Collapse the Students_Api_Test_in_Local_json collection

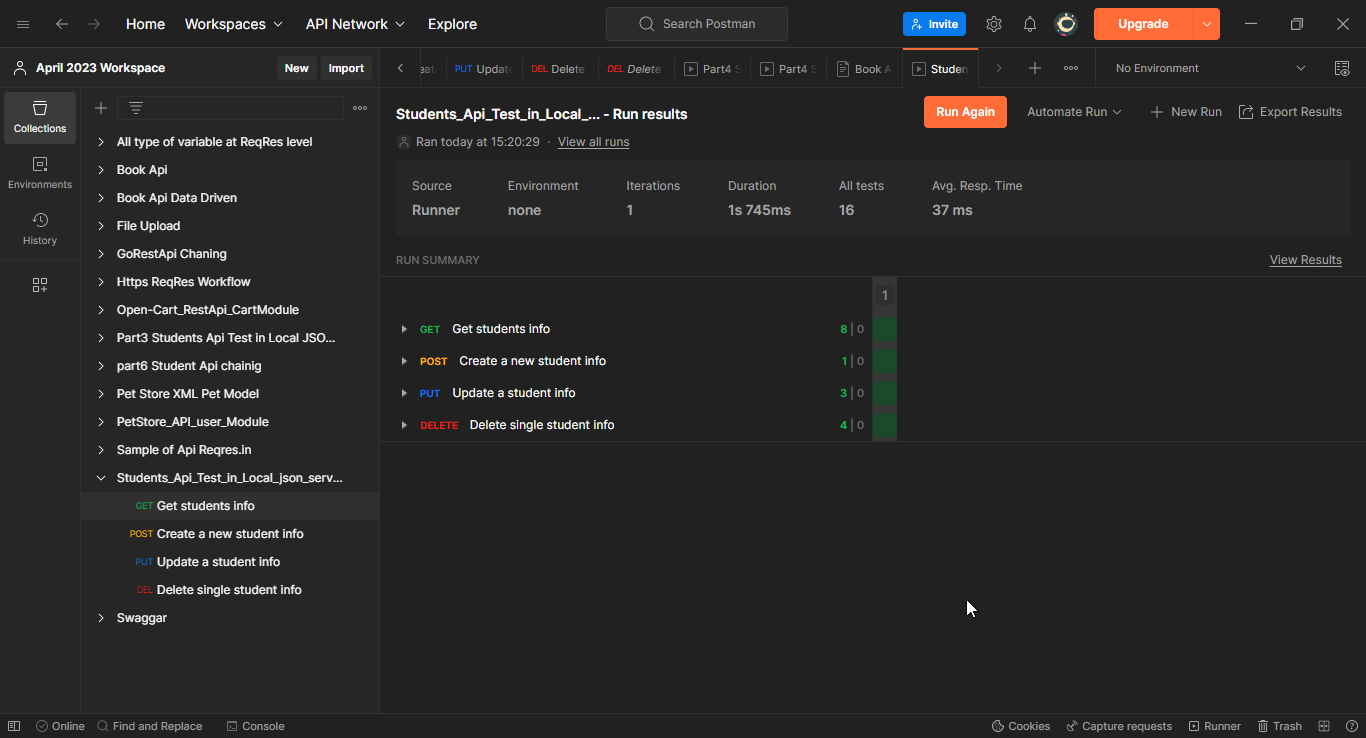[x=100, y=477]
